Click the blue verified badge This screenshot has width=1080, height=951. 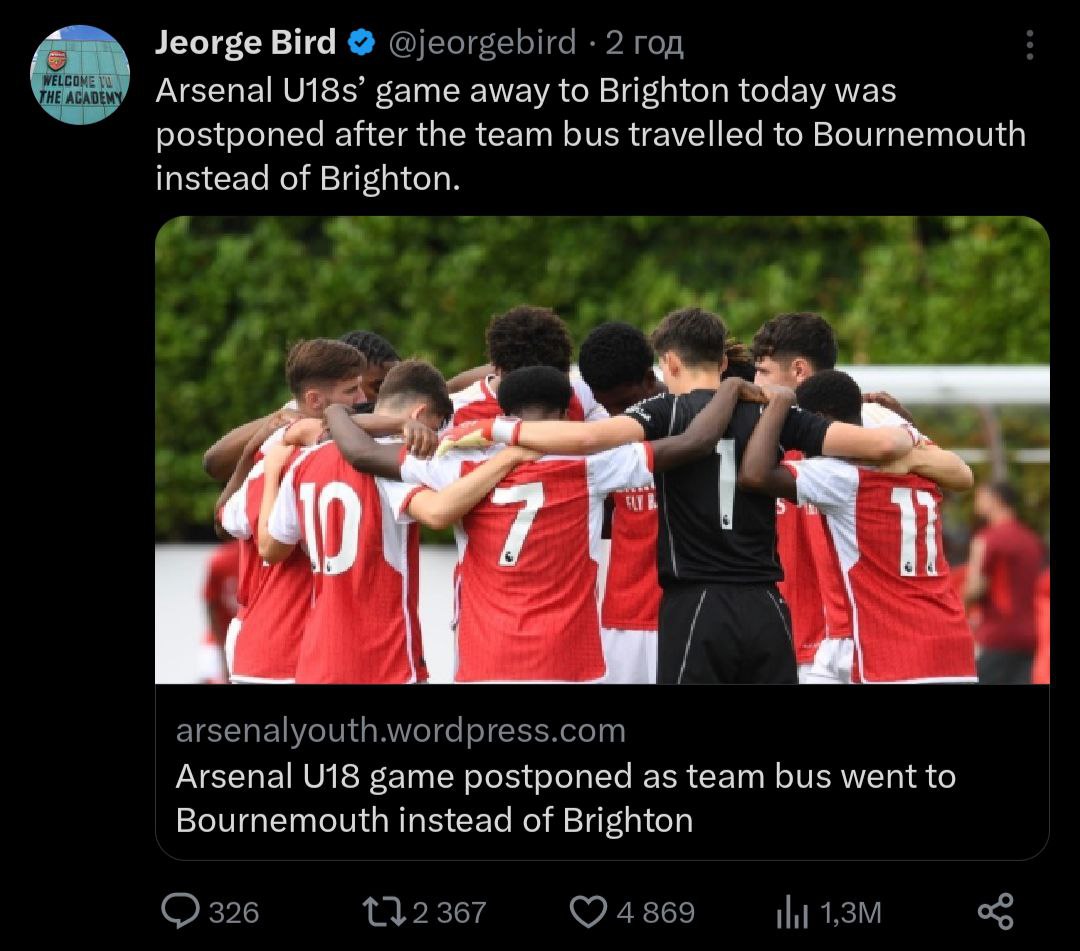pyautogui.click(x=361, y=43)
